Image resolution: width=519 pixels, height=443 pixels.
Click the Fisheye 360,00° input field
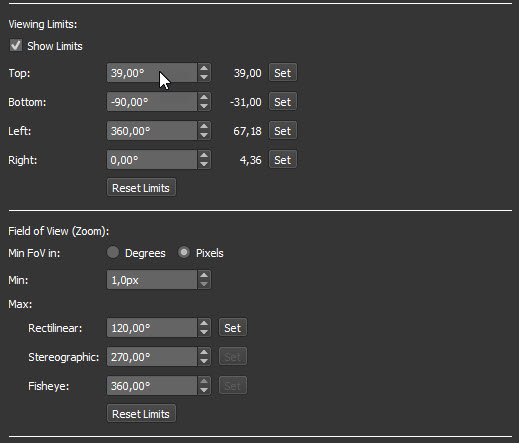point(152,386)
